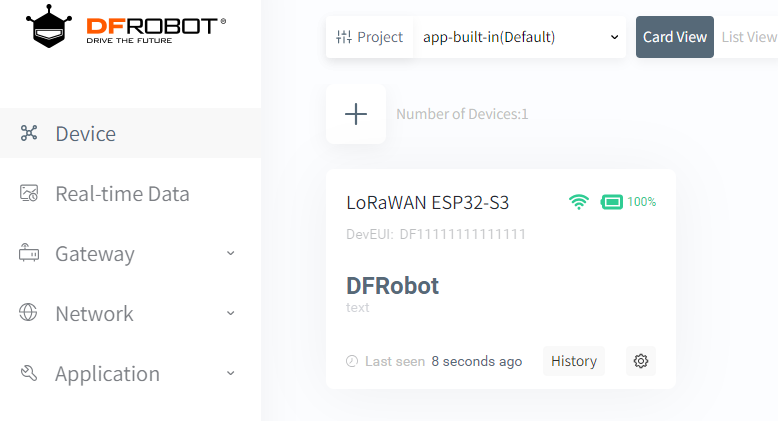Expand the Network menu chevron

pos(231,313)
